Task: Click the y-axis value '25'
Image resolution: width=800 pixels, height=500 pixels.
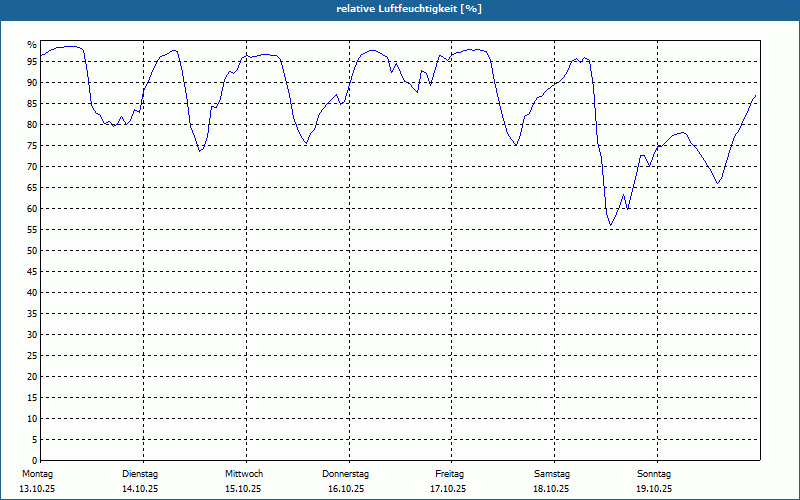Action: (32, 356)
